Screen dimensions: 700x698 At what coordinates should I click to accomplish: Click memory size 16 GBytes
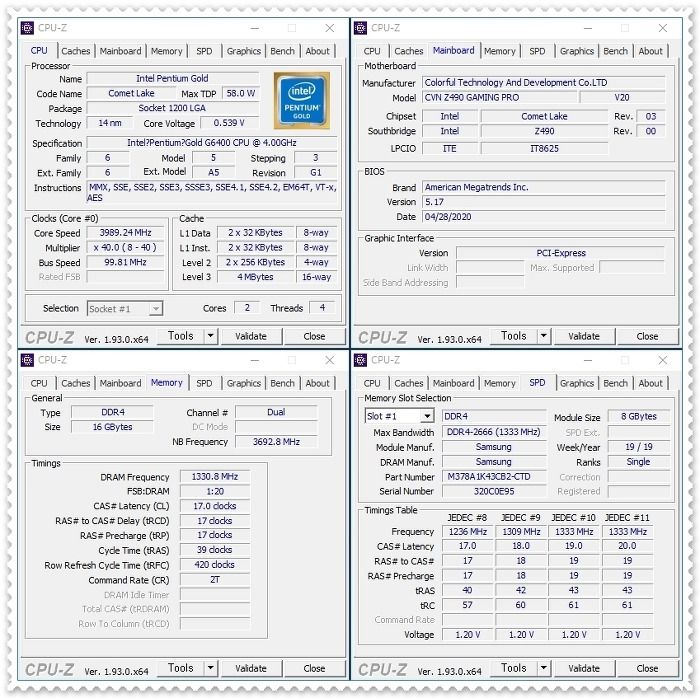point(112,427)
